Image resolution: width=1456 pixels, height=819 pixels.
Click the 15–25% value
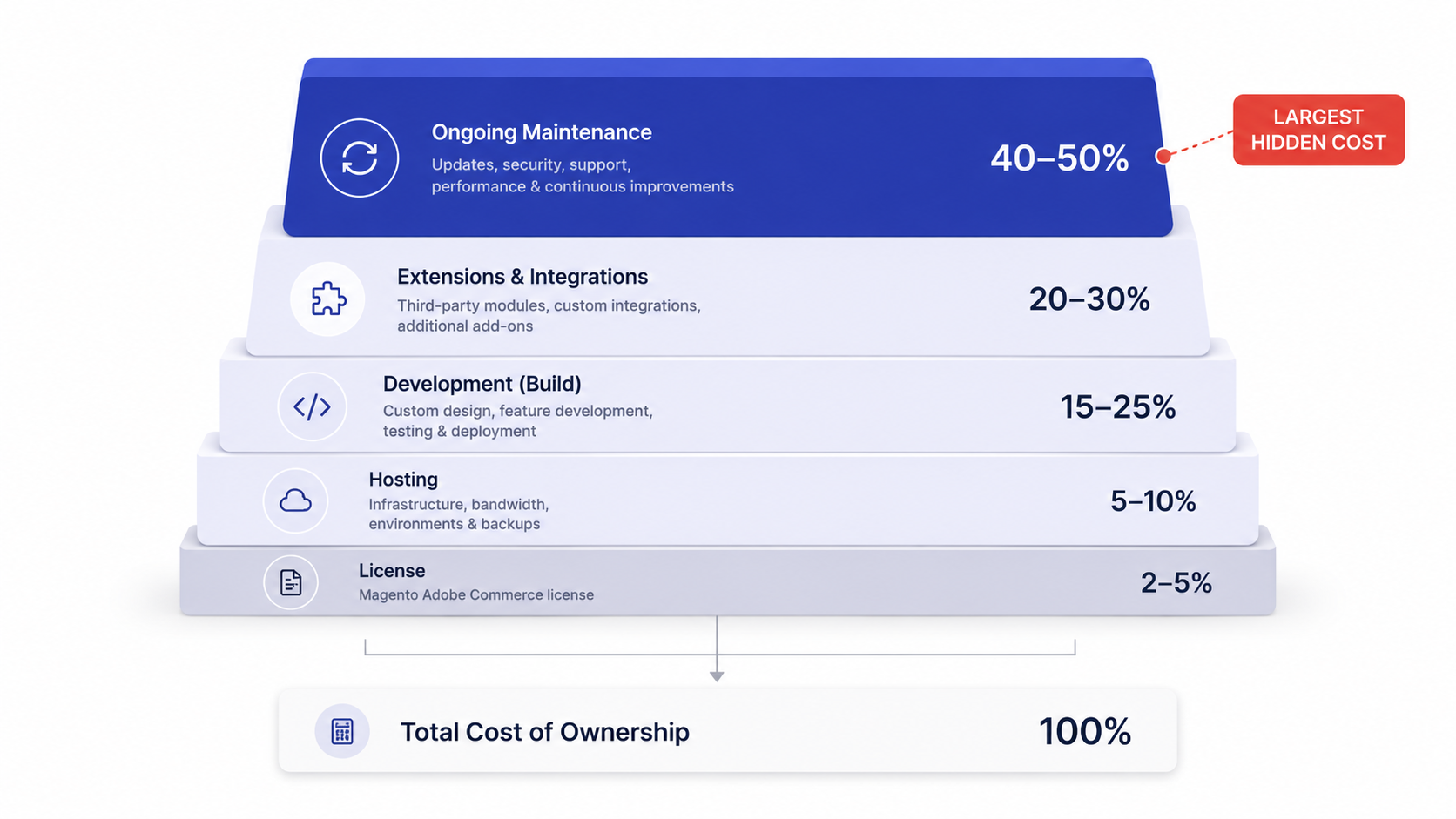1118,407
